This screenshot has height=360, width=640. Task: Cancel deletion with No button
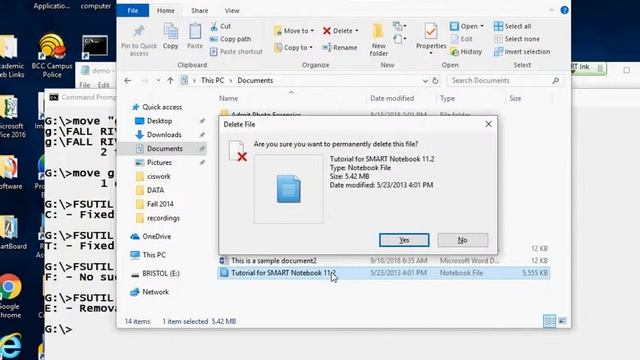(x=462, y=240)
